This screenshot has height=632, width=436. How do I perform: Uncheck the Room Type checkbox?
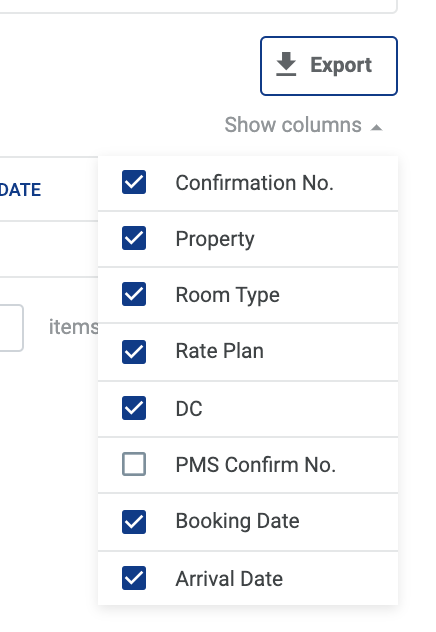pyautogui.click(x=134, y=294)
